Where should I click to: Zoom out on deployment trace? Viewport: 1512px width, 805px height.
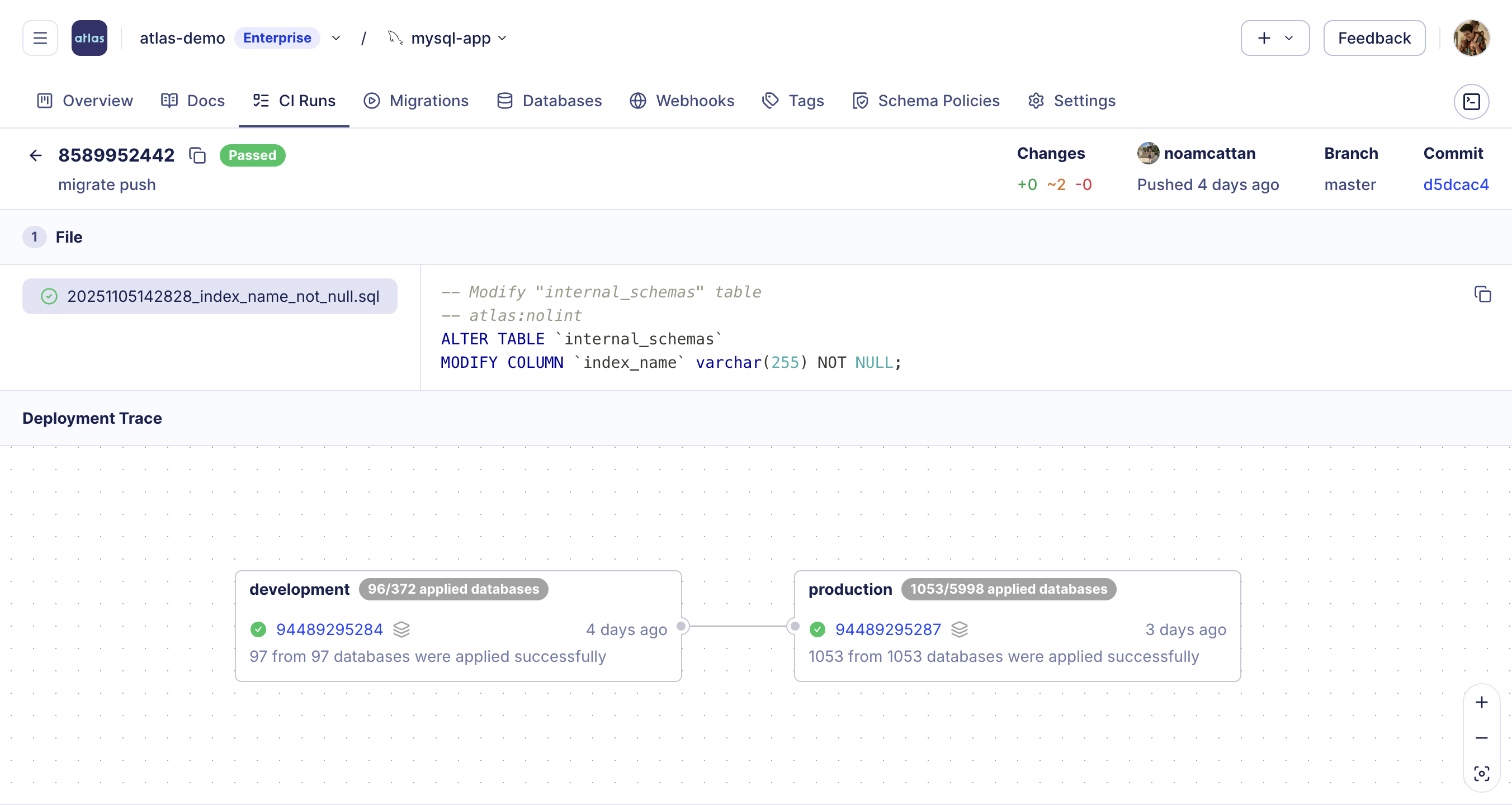click(1481, 738)
